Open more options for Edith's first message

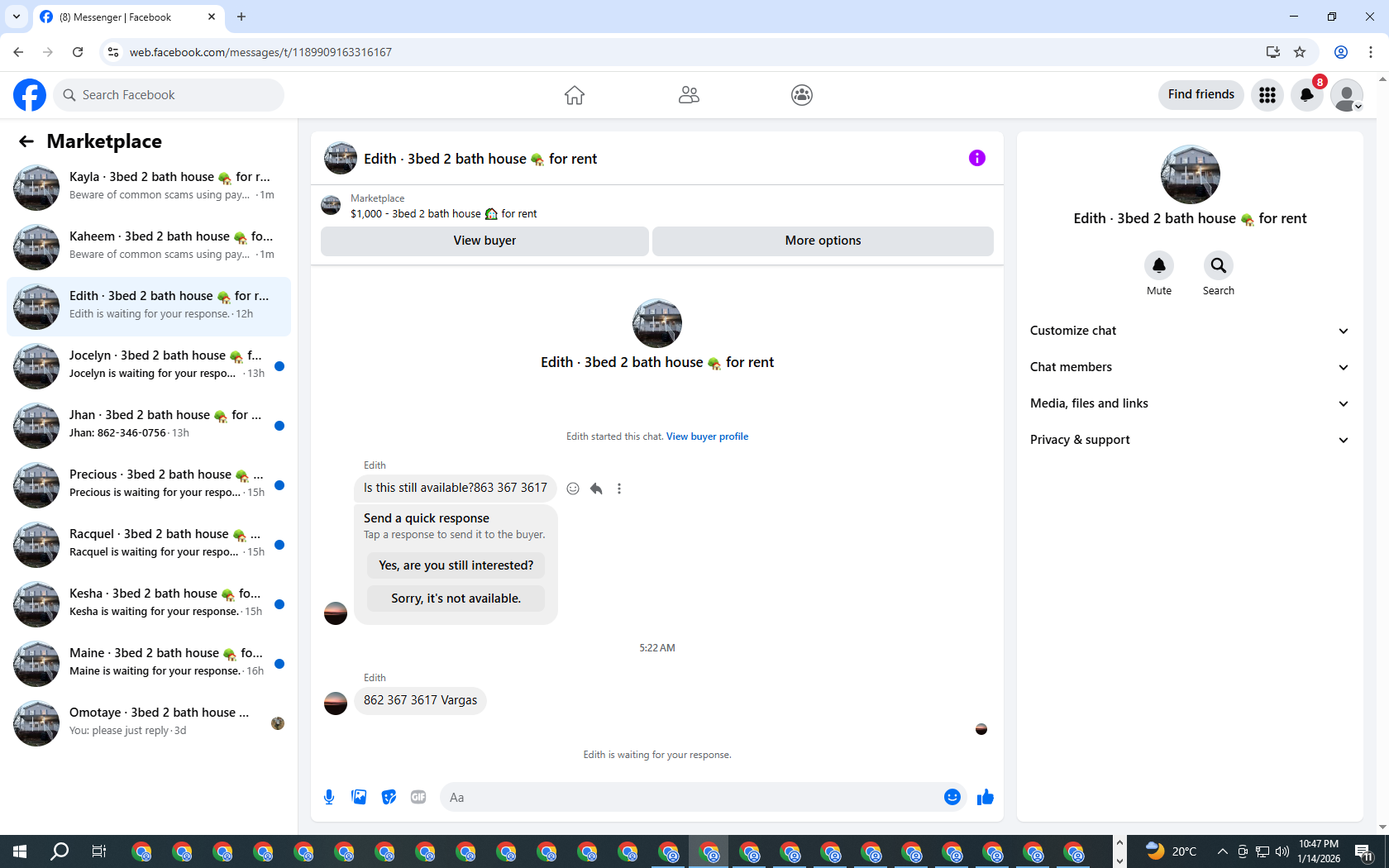(x=619, y=489)
